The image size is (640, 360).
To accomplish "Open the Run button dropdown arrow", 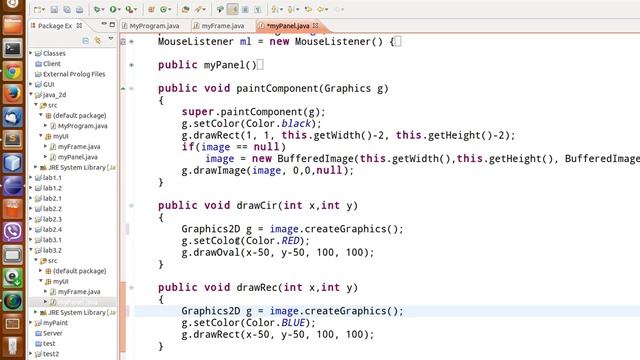I will [x=119, y=10].
